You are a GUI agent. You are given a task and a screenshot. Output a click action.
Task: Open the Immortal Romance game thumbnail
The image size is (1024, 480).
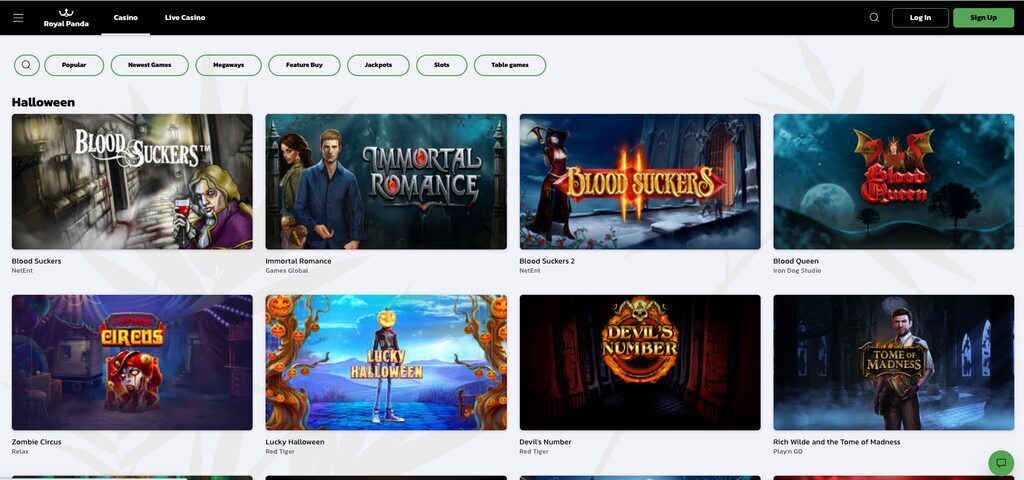pos(386,181)
